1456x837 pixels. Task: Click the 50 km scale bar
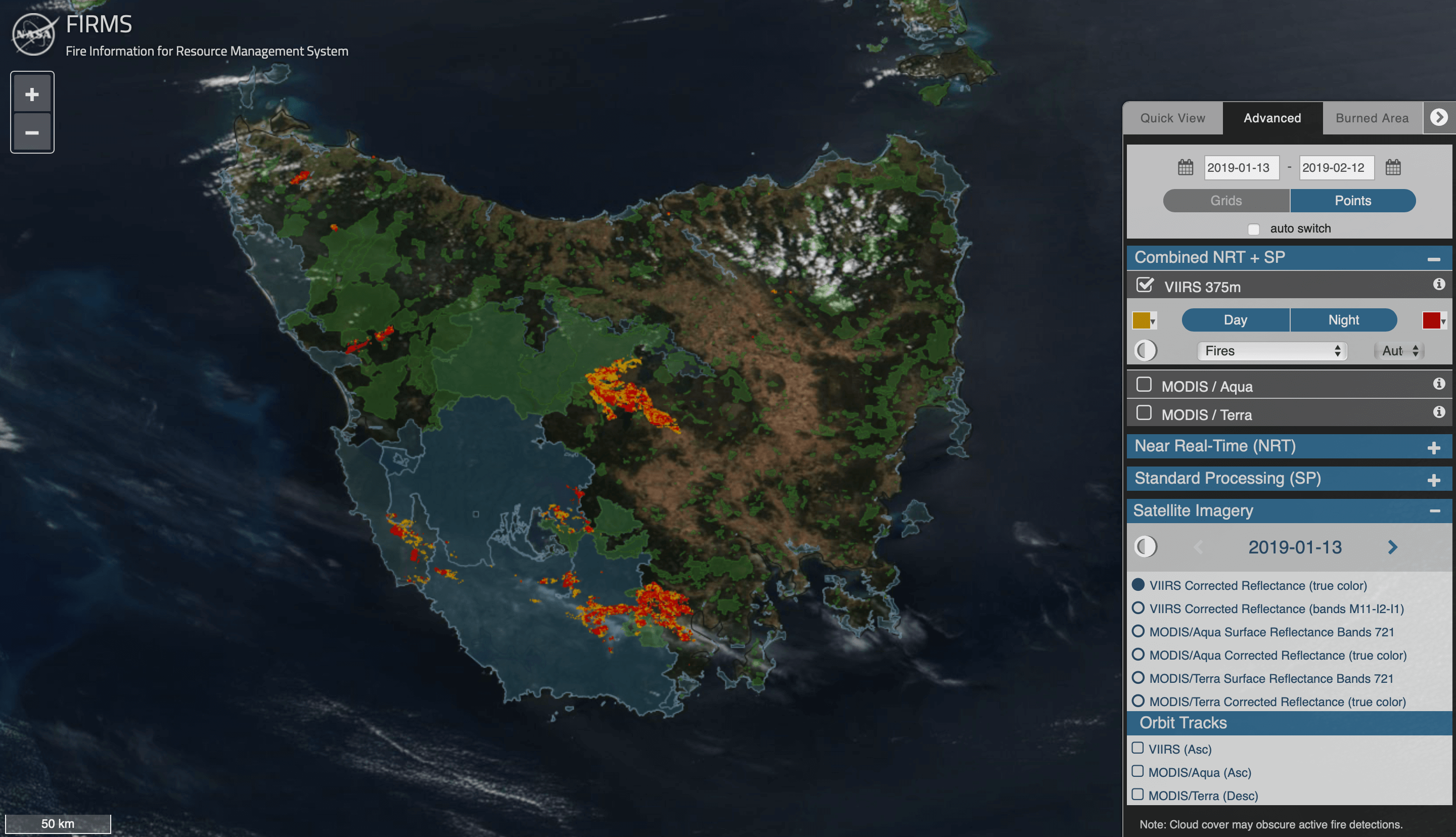point(58,823)
